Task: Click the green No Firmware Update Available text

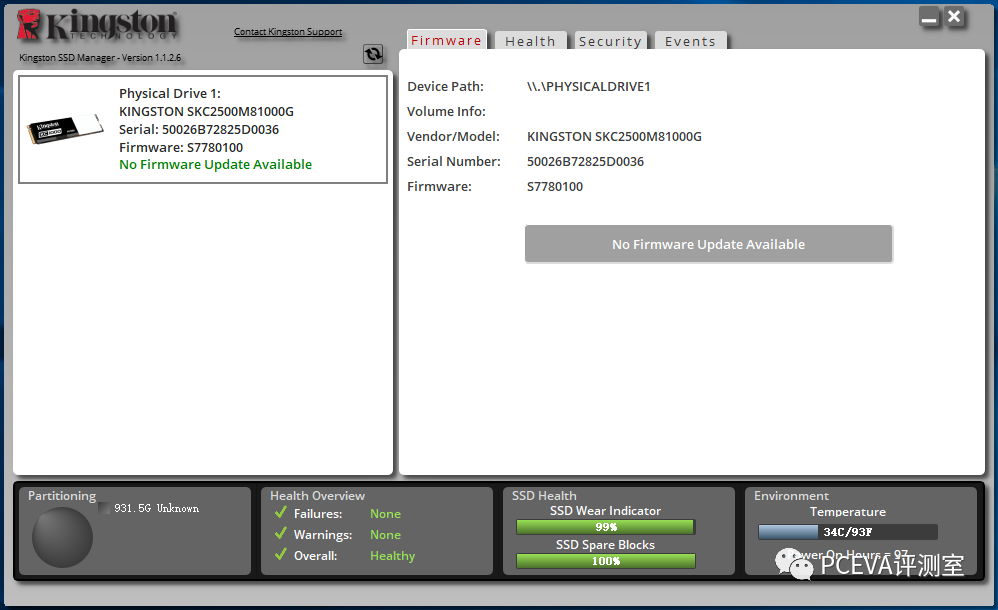Action: [x=215, y=164]
